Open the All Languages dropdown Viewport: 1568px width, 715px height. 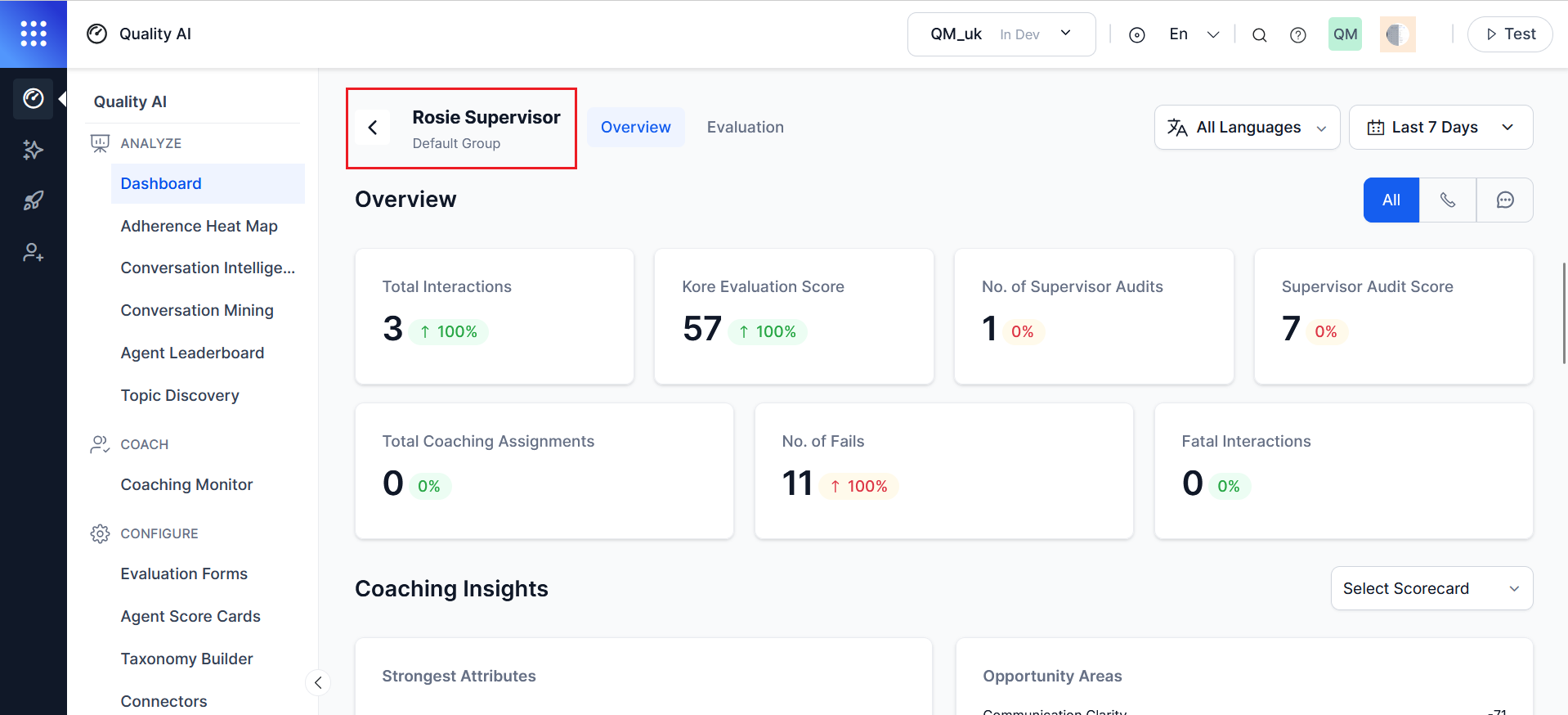tap(1247, 128)
